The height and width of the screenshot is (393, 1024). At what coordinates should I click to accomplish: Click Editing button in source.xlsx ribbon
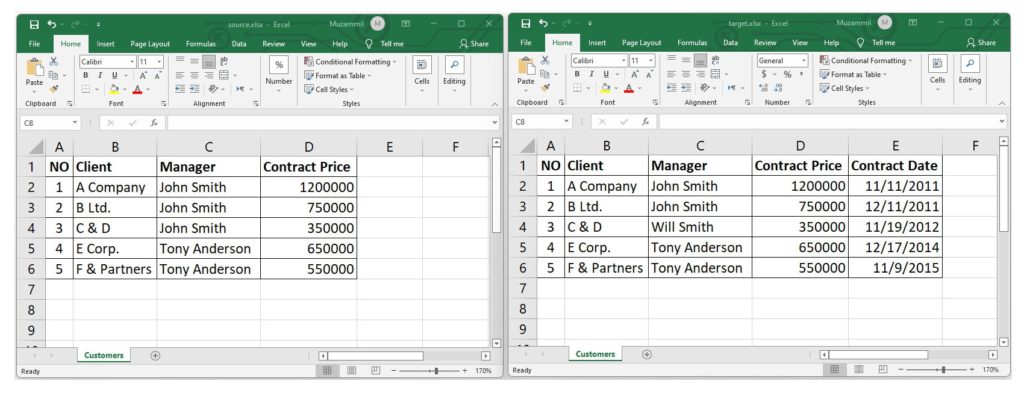coord(454,73)
